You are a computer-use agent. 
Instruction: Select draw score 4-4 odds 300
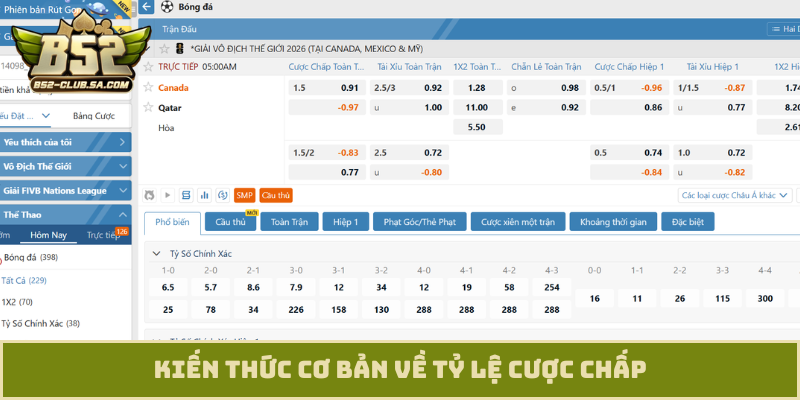click(x=765, y=298)
